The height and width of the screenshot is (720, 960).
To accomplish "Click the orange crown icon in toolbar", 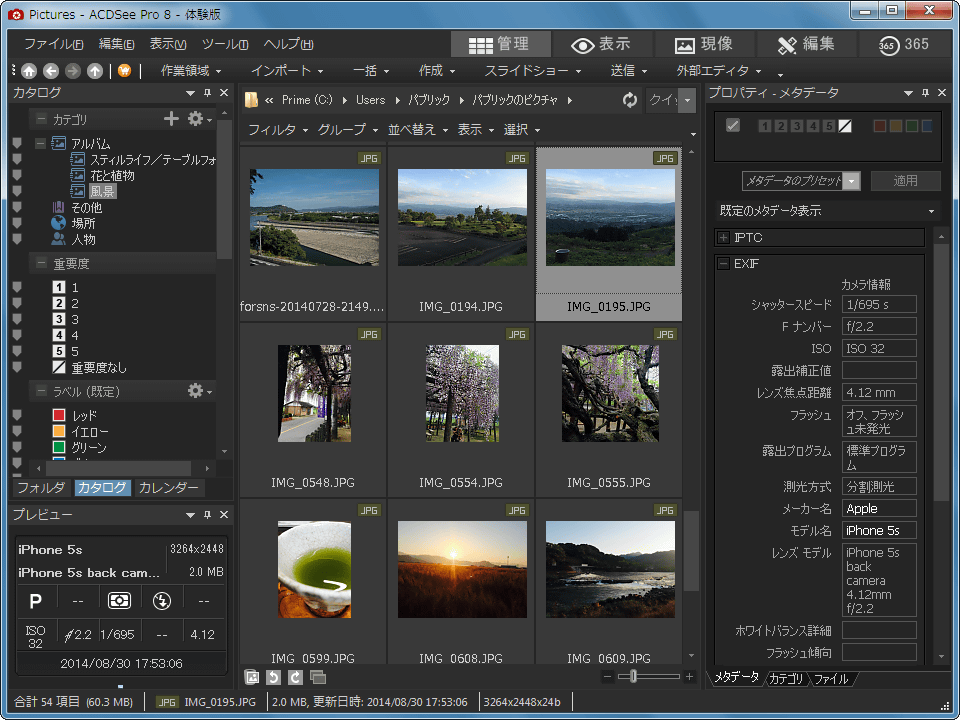I will (x=124, y=71).
